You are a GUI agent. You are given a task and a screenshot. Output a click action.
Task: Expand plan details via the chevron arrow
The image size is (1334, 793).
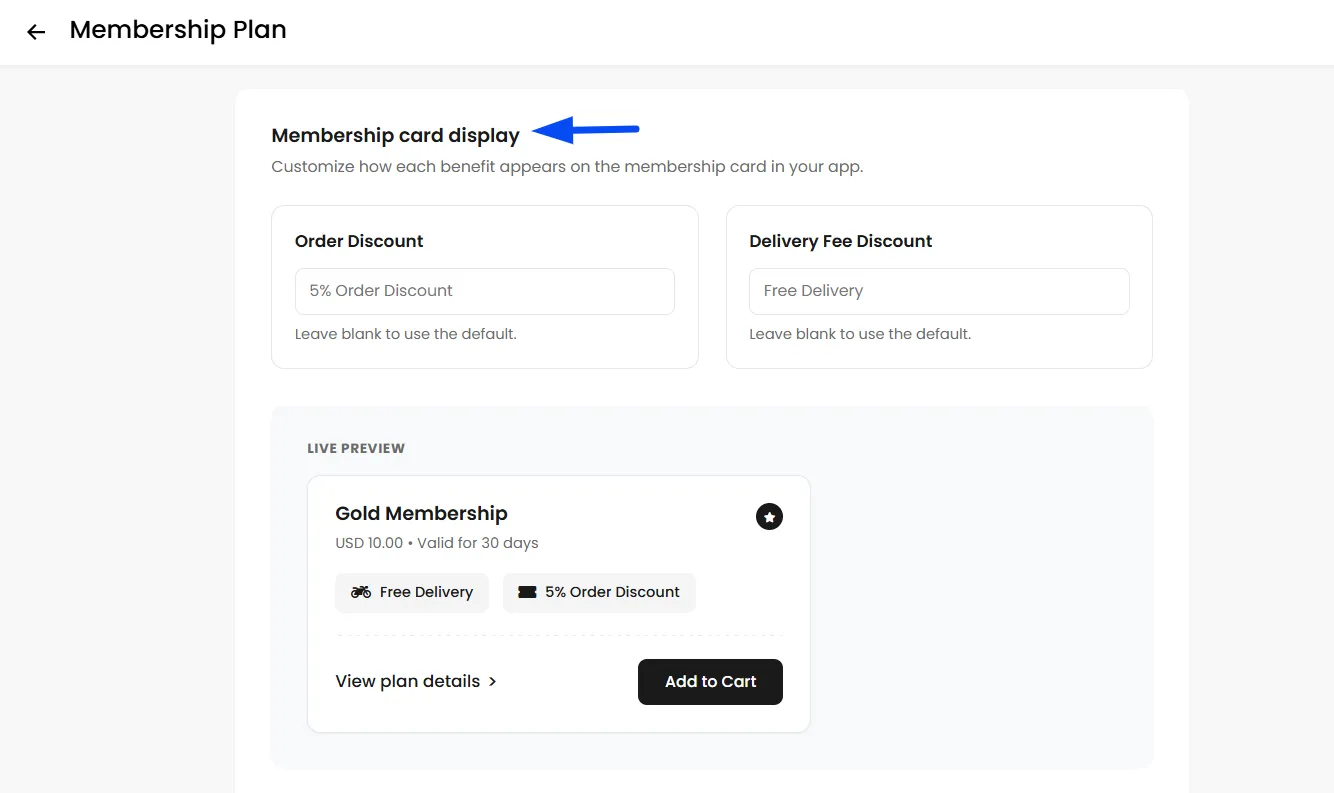click(x=492, y=682)
